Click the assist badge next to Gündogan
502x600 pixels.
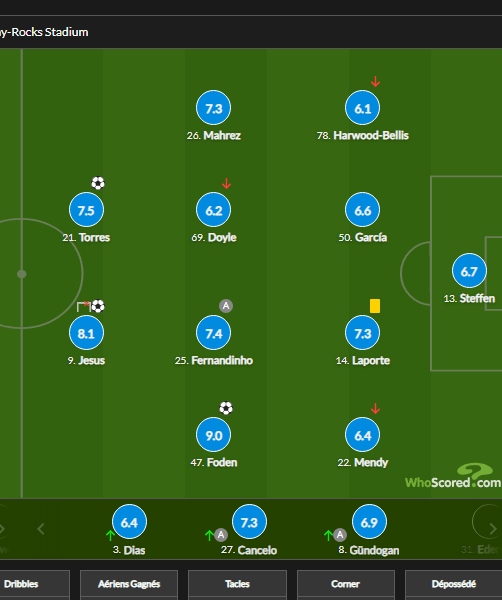[340, 535]
